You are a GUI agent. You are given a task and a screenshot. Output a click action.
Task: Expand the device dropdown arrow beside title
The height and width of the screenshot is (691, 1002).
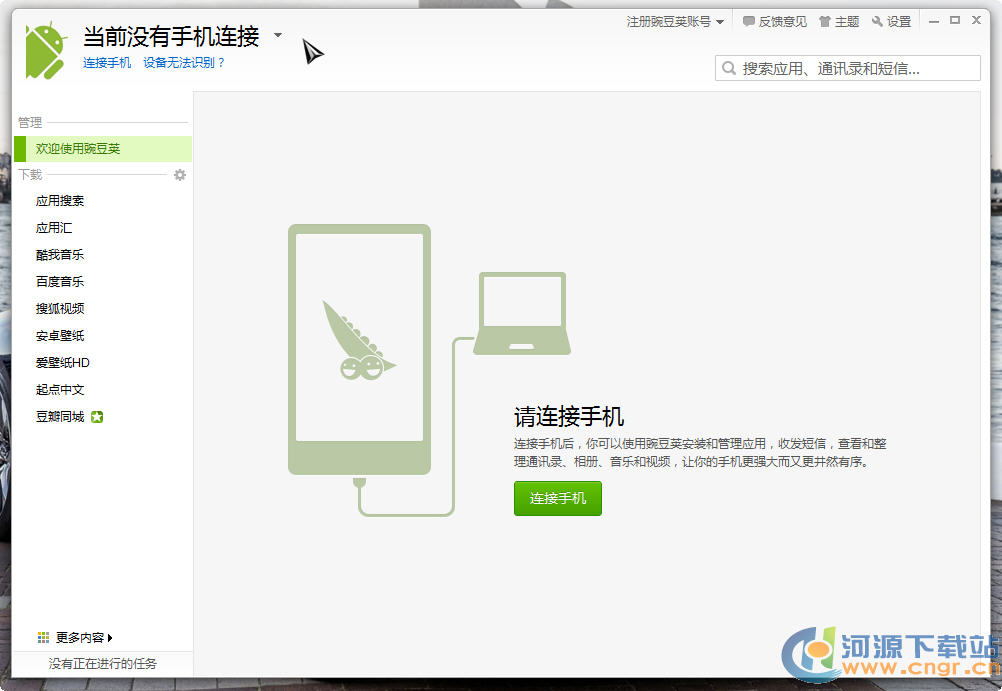(x=278, y=35)
